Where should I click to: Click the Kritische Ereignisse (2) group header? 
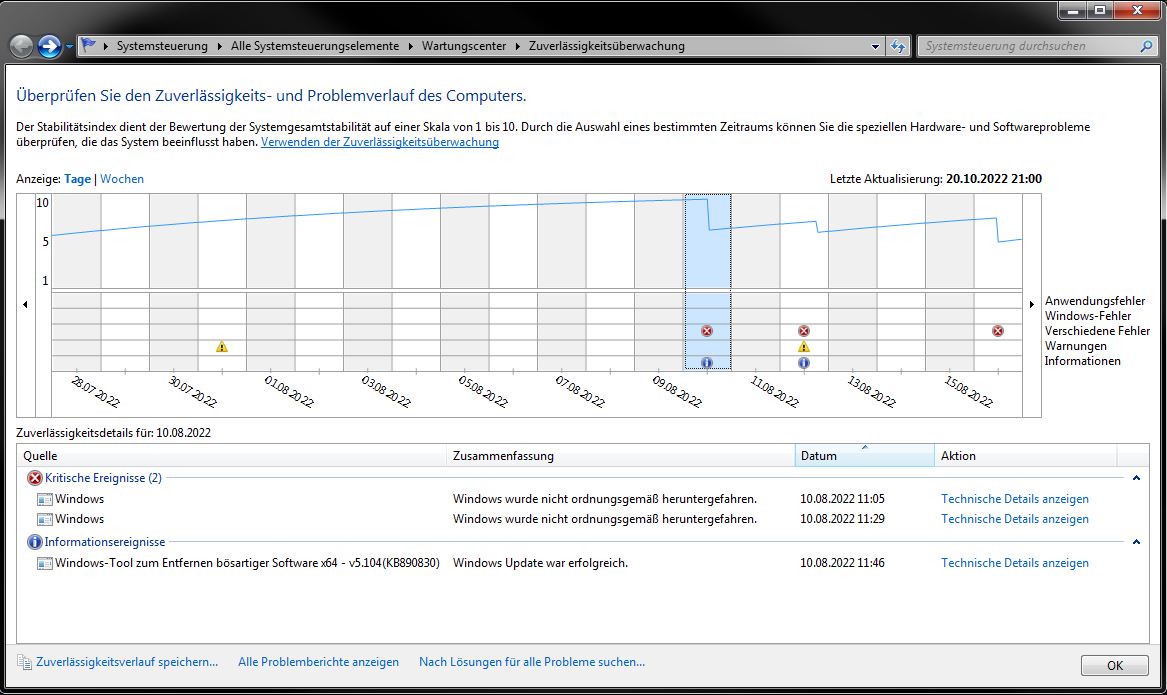(x=103, y=478)
